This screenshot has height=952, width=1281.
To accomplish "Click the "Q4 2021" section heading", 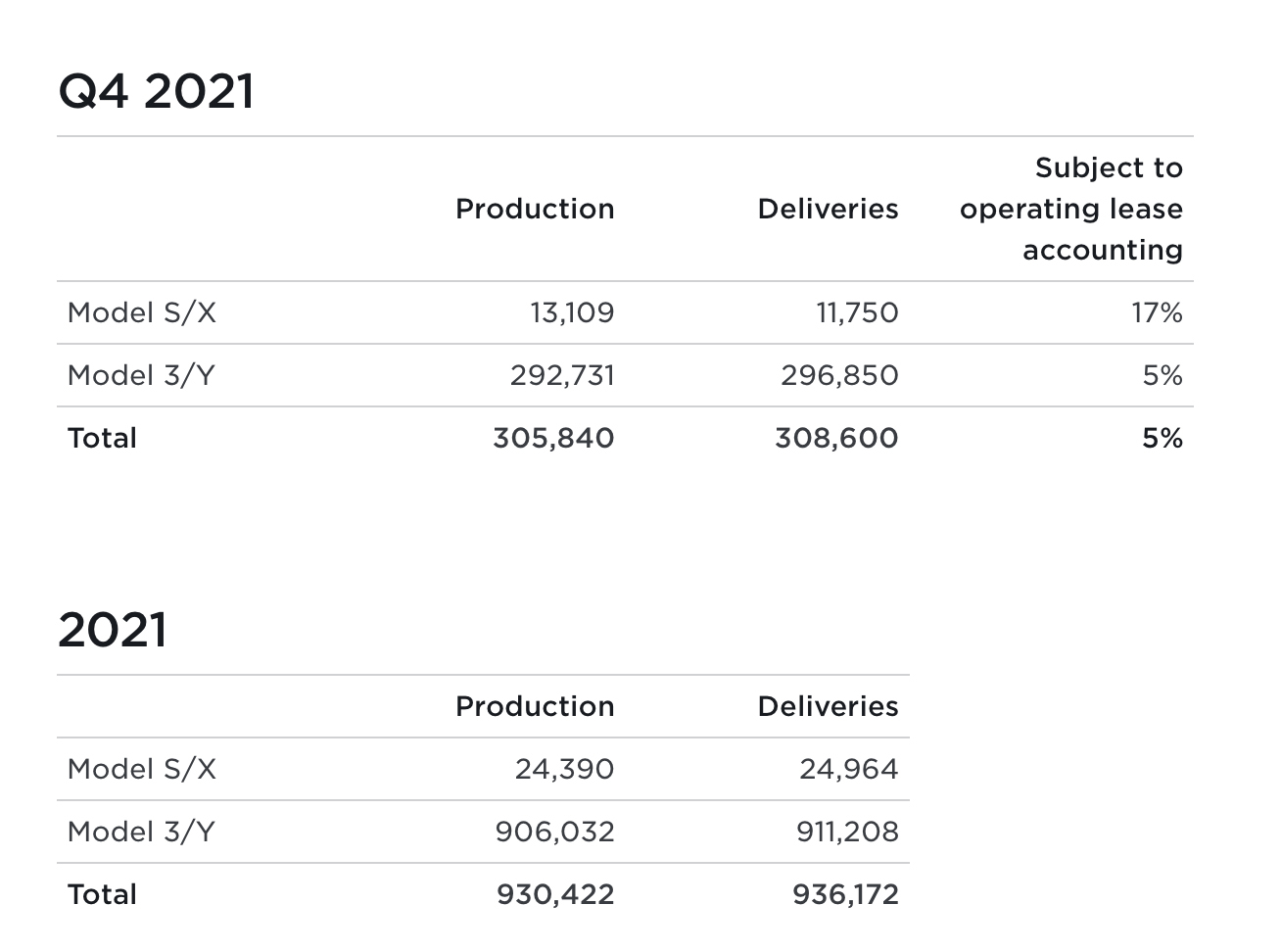I will point(157,92).
